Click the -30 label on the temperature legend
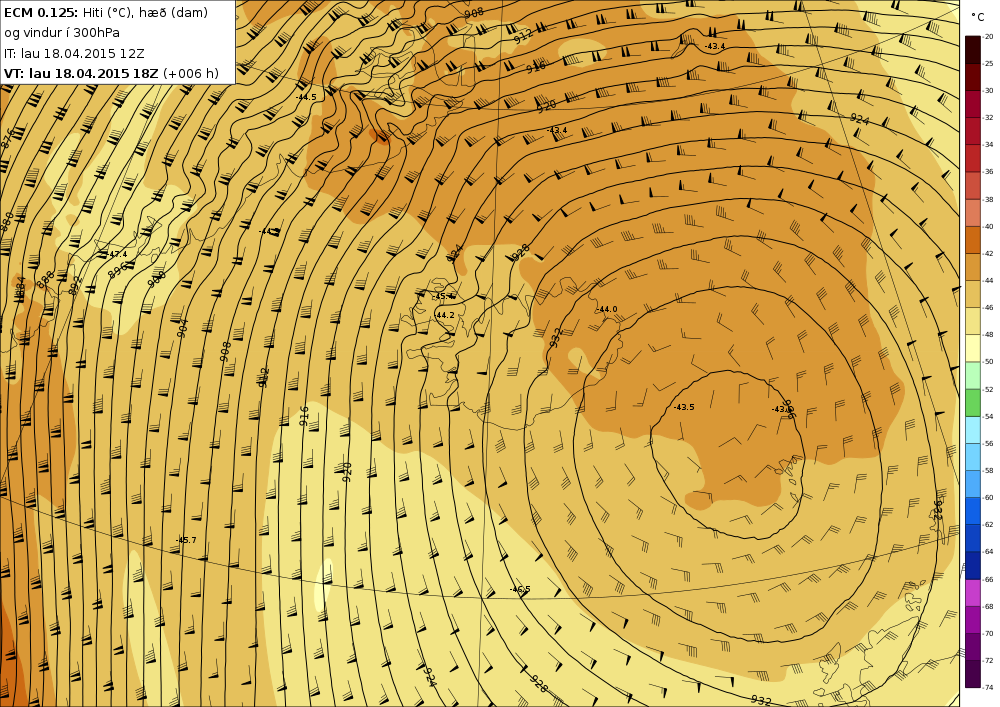 (x=989, y=91)
